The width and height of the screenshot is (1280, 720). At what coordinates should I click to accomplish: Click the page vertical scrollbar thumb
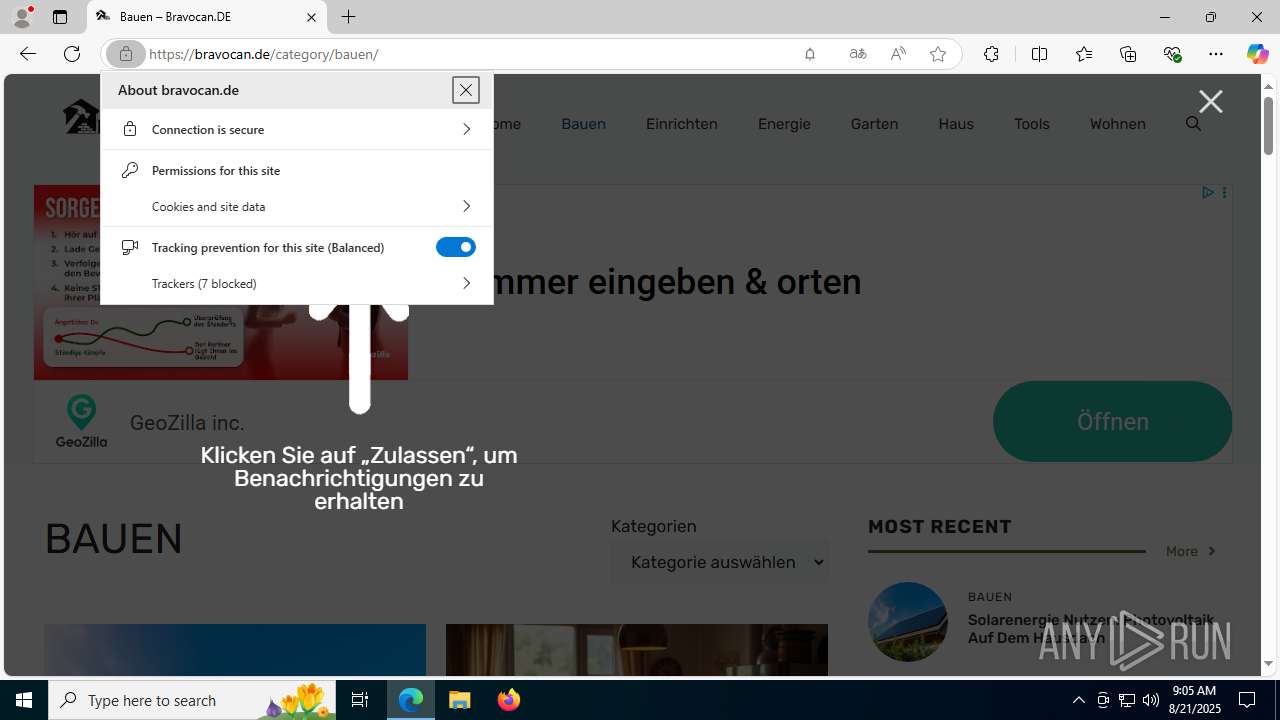1268,126
